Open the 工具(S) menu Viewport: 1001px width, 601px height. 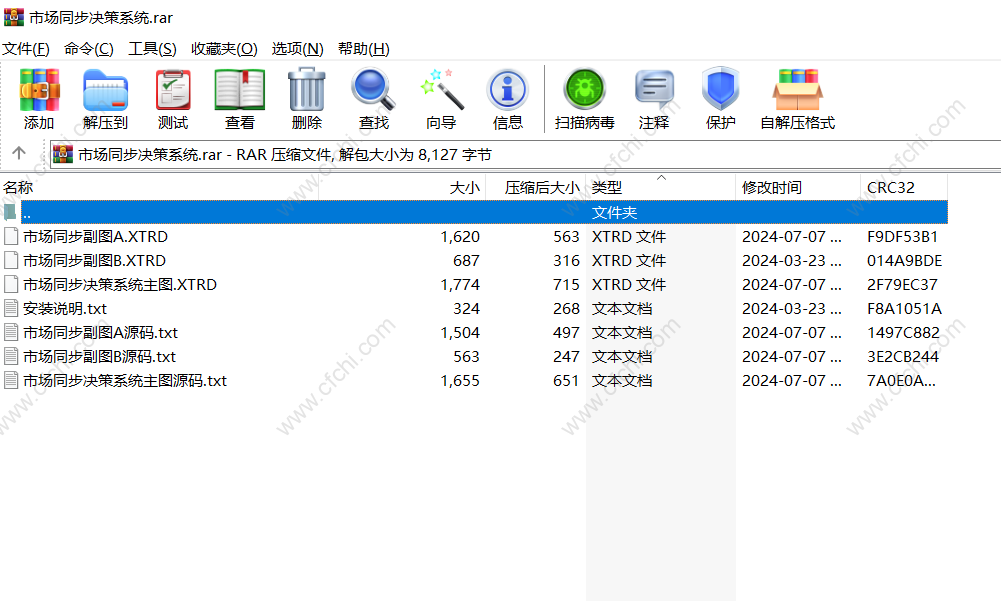(152, 49)
